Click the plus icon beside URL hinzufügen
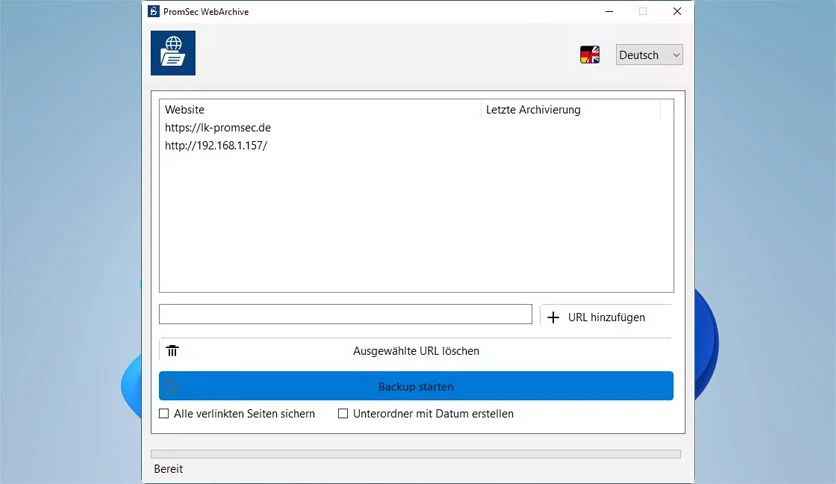836x484 pixels. coord(553,318)
